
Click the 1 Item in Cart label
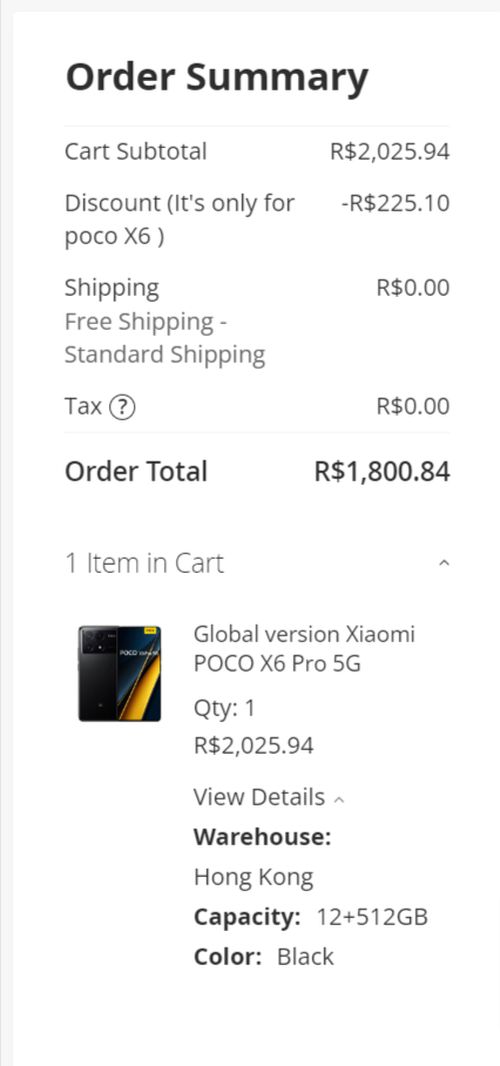click(x=144, y=564)
